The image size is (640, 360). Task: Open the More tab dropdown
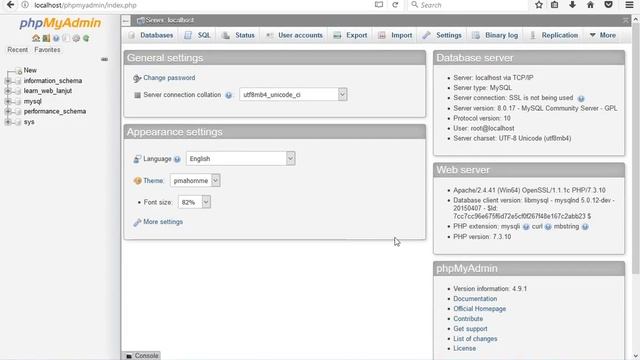coord(602,35)
